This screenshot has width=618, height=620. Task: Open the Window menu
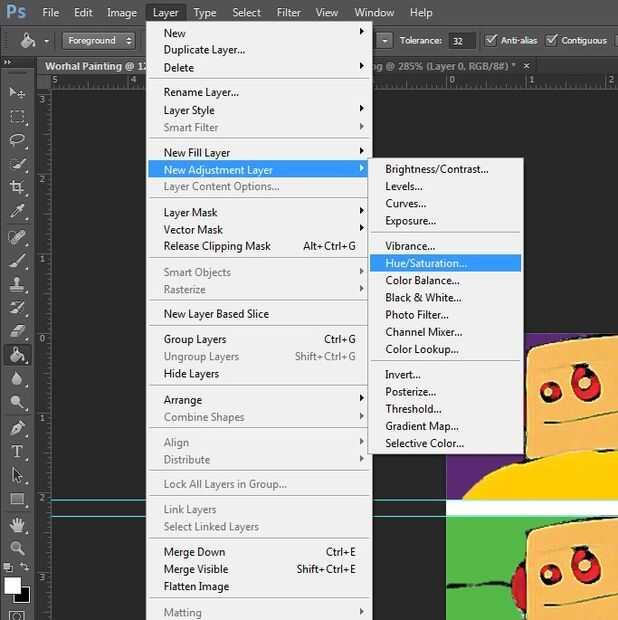pos(374,13)
